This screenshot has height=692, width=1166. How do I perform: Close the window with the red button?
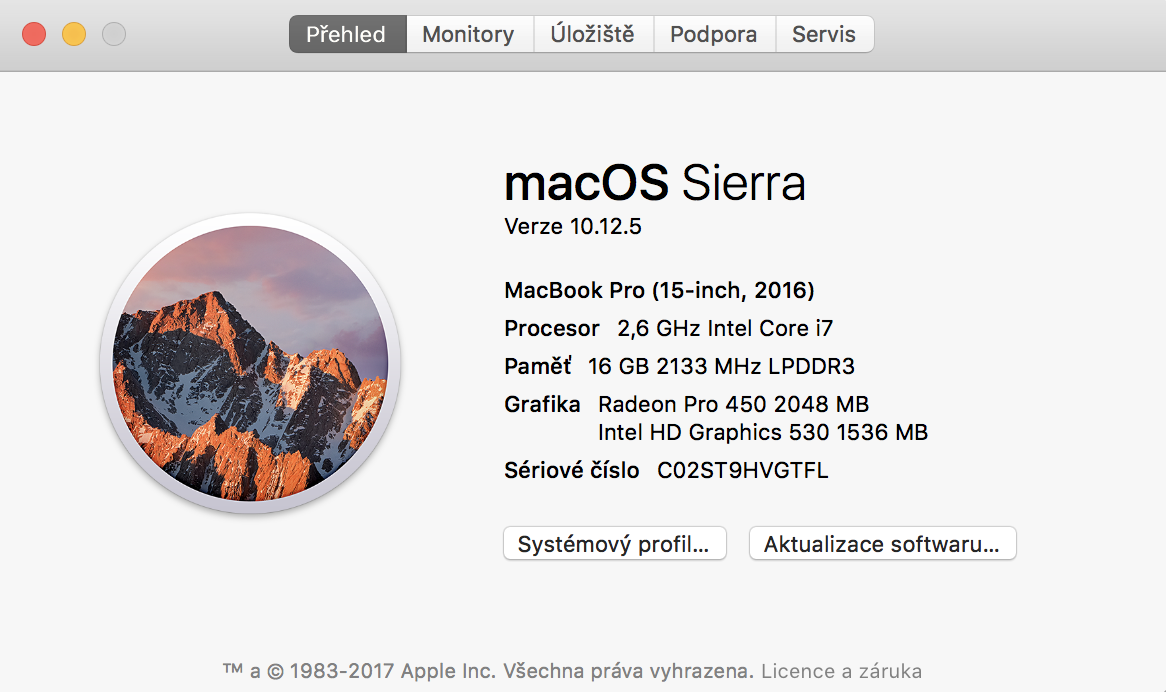[x=34, y=34]
